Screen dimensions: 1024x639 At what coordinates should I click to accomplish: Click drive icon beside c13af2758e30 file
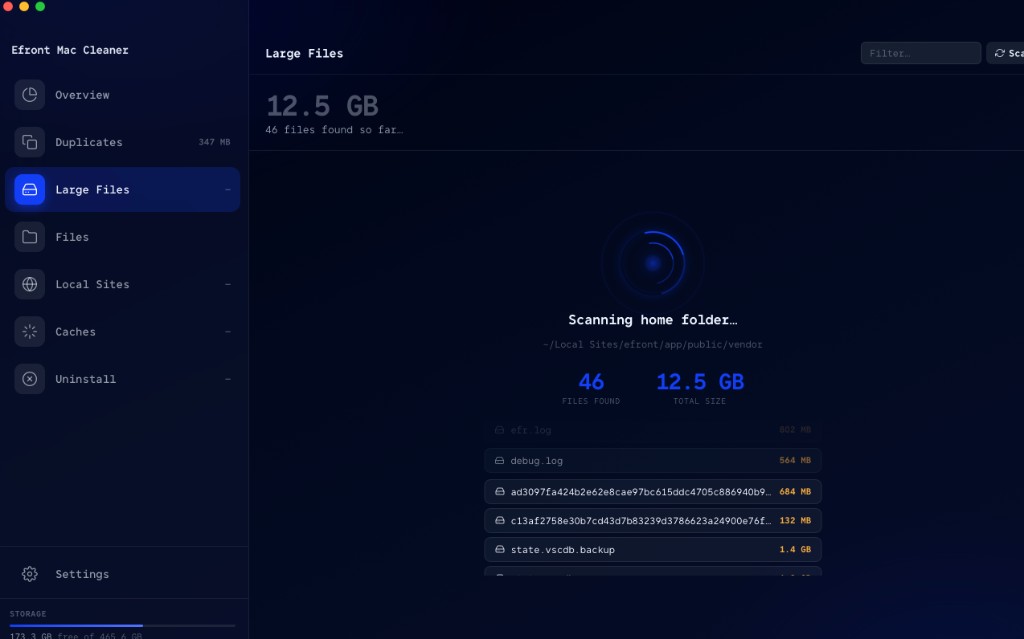point(500,521)
